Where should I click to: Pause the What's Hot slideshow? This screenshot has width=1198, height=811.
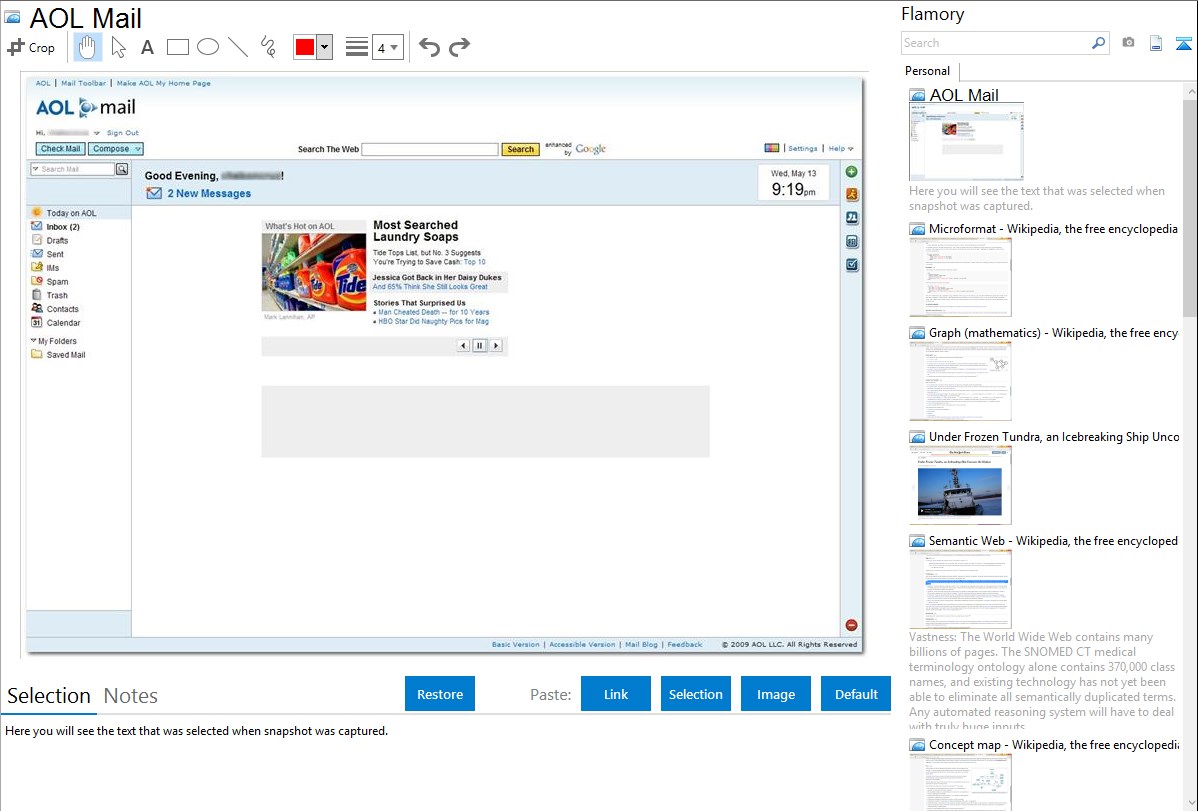pyautogui.click(x=480, y=345)
